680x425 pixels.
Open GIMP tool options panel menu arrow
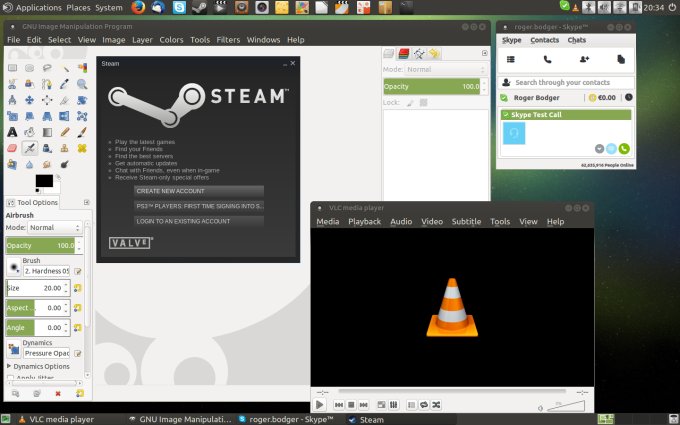tap(86, 202)
